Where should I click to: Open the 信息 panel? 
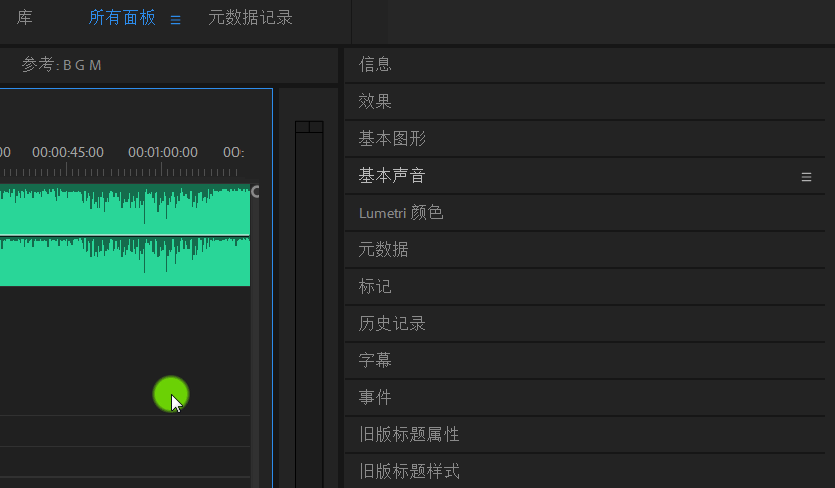click(x=585, y=64)
